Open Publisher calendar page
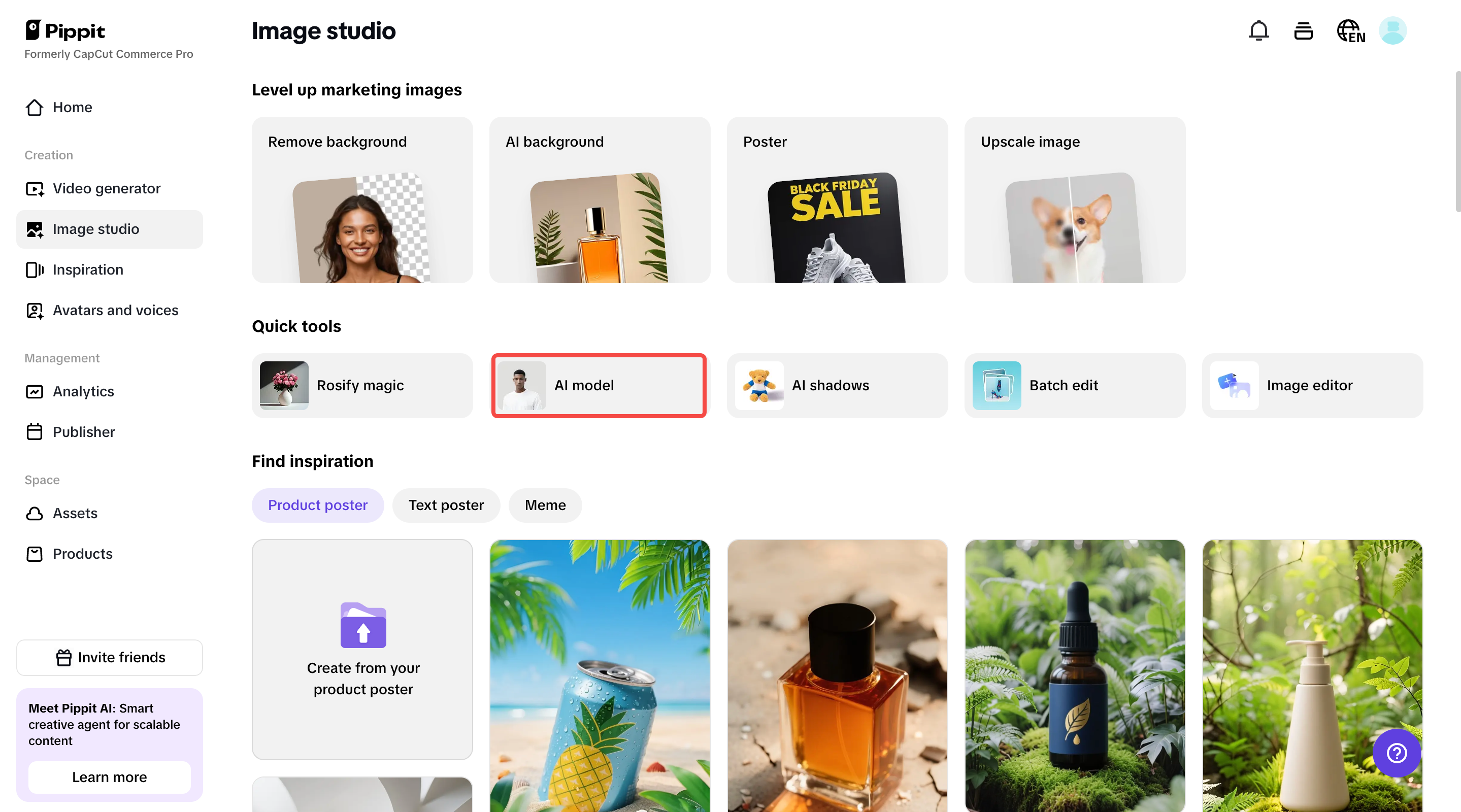1461x812 pixels. 83,432
